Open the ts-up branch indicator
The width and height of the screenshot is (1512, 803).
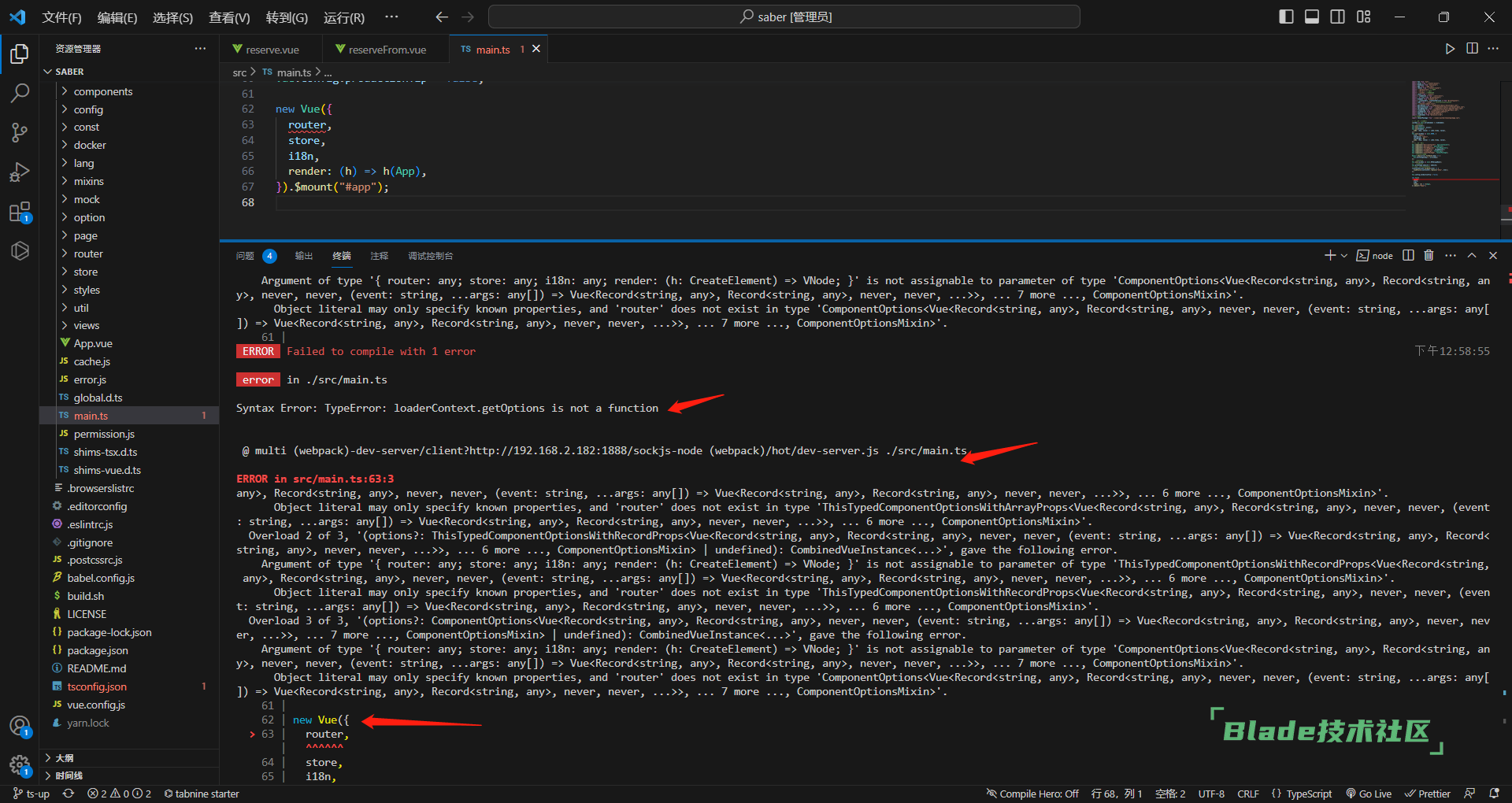[31, 794]
